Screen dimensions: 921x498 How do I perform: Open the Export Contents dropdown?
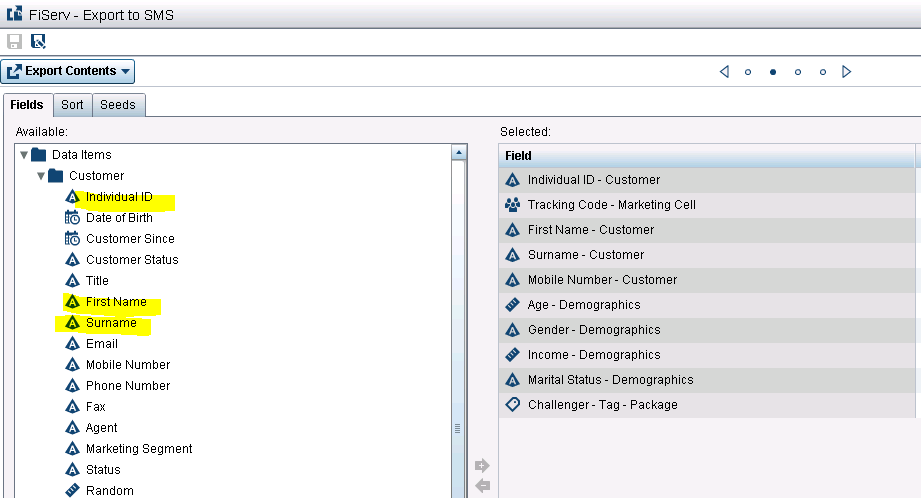68,71
